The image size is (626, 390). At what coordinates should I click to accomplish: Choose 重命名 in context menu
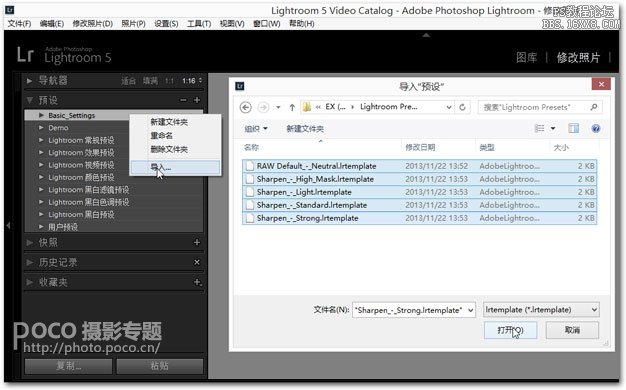click(161, 136)
